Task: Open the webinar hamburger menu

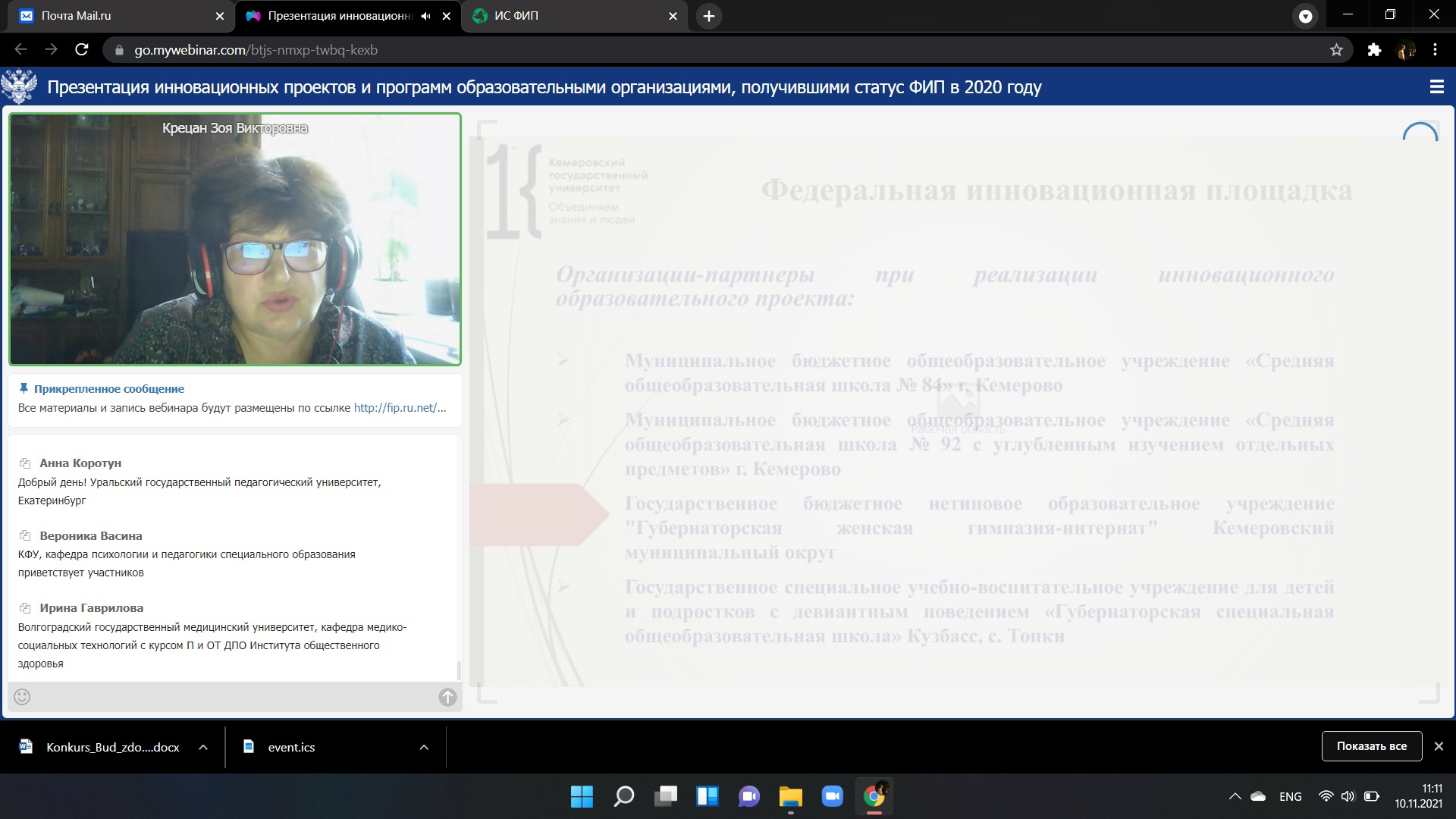Action: (1436, 87)
